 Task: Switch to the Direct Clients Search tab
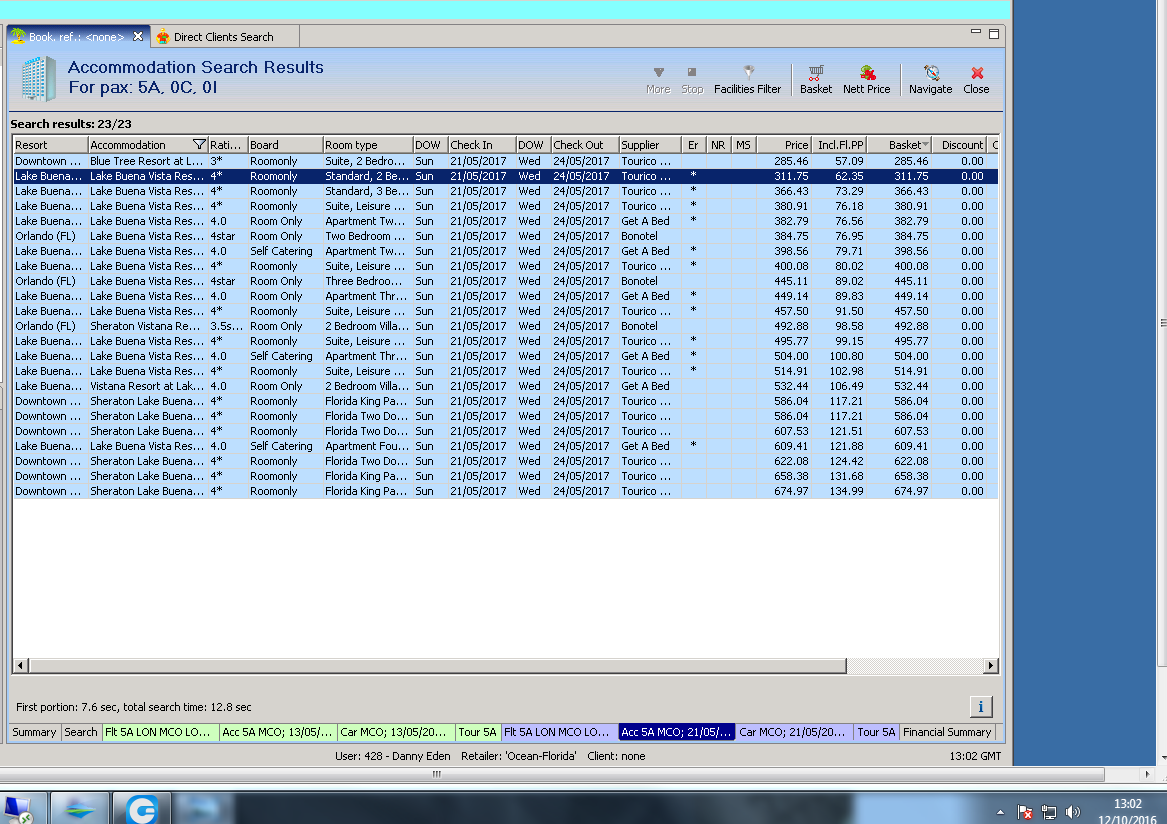(x=214, y=37)
